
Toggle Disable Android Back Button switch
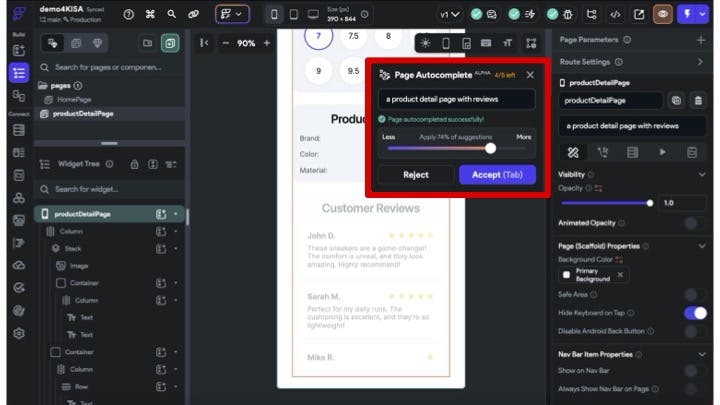tap(694, 332)
